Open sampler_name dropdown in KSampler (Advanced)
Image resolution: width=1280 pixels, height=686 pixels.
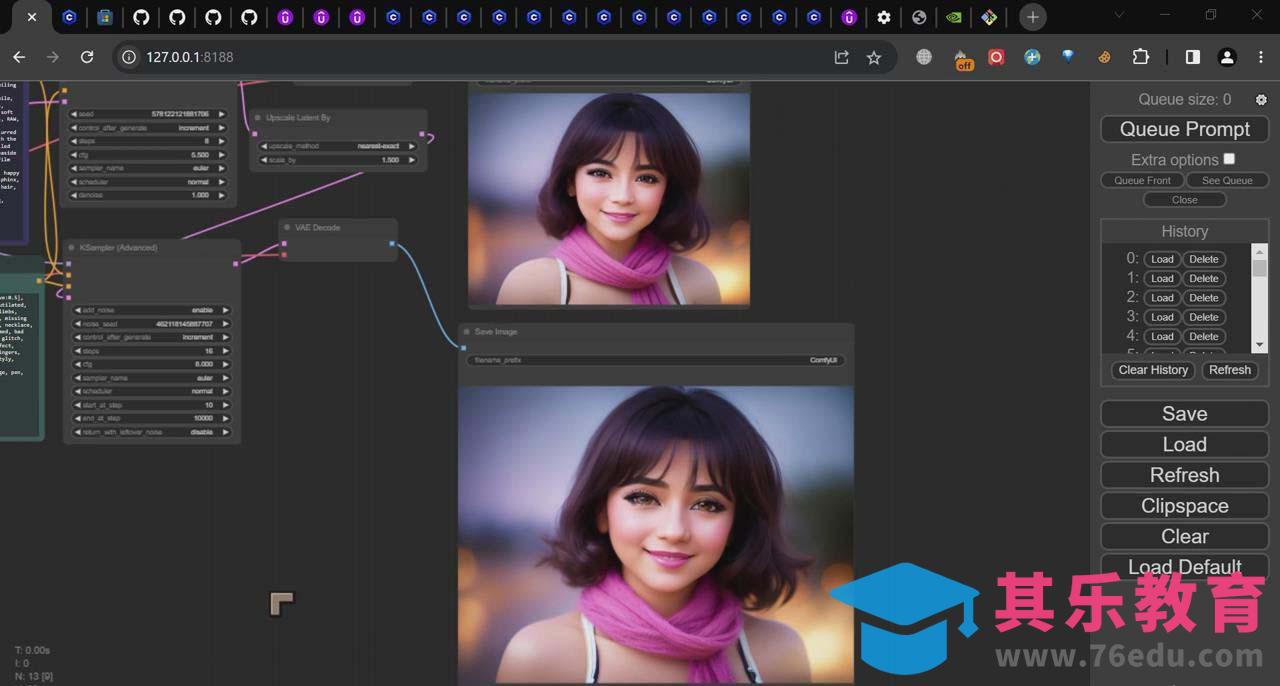pyautogui.click(x=150, y=378)
